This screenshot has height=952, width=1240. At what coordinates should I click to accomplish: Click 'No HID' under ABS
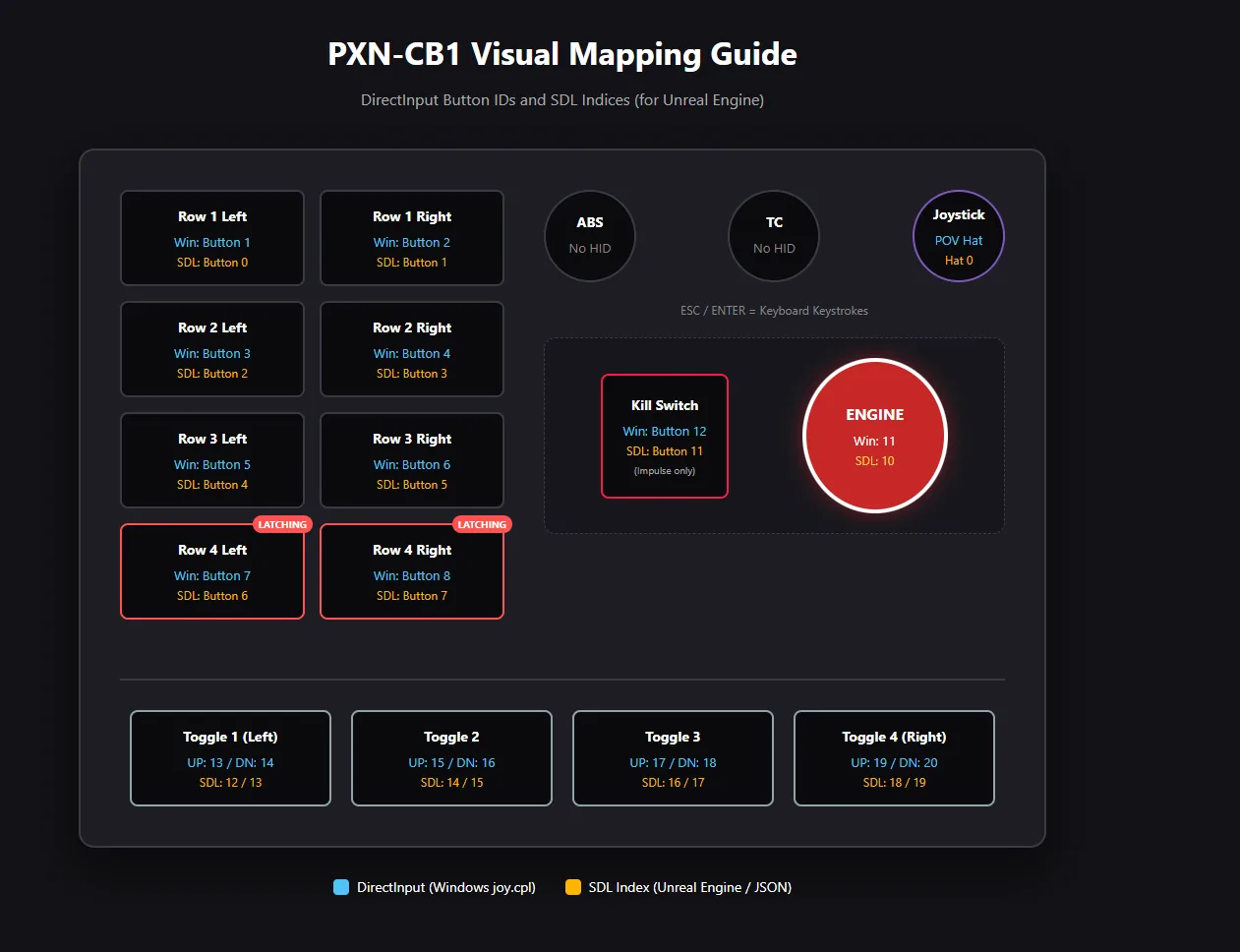pos(590,248)
